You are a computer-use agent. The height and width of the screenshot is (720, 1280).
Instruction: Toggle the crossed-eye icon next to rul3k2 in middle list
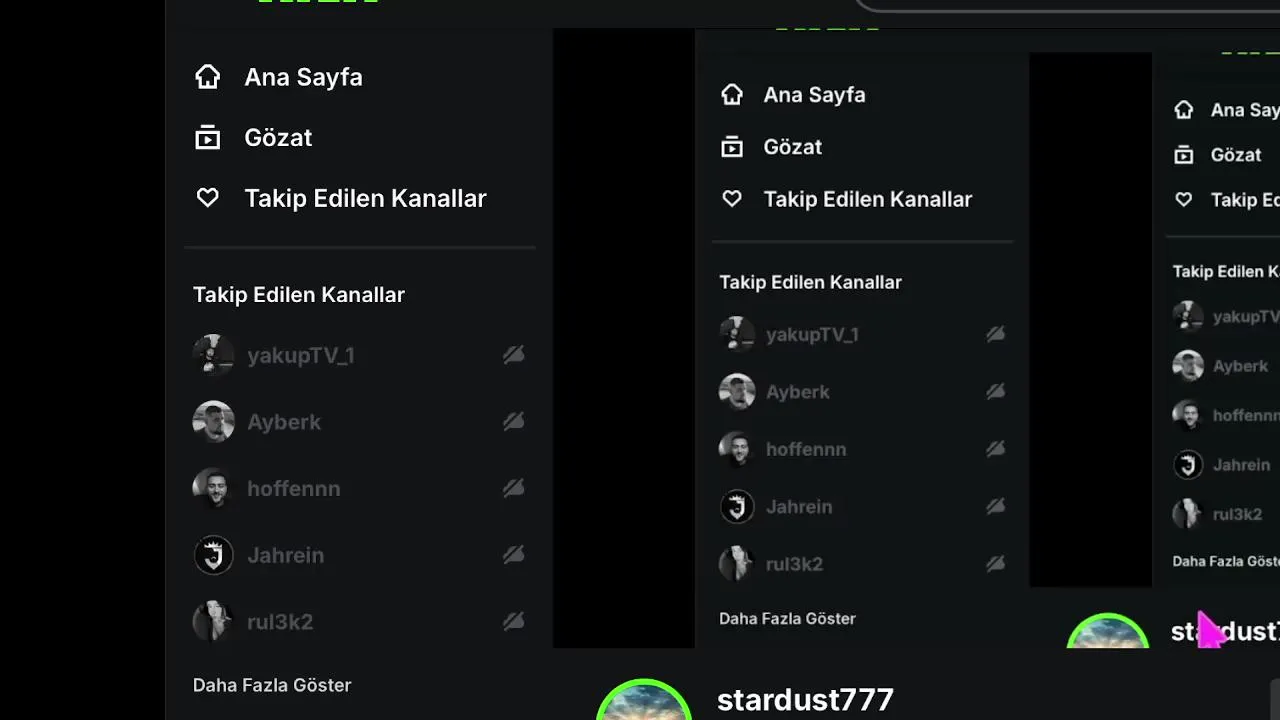(995, 564)
